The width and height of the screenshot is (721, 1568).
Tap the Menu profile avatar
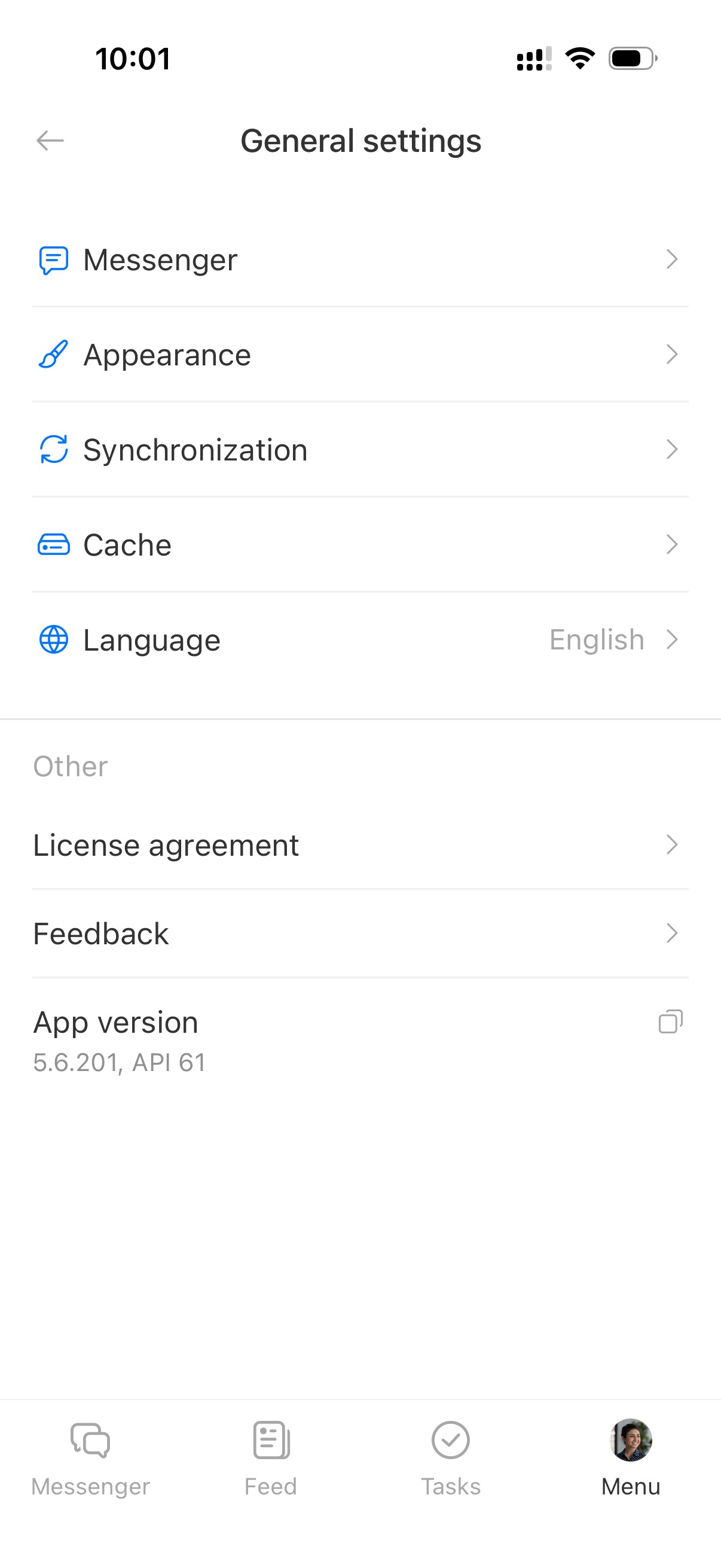(631, 1441)
